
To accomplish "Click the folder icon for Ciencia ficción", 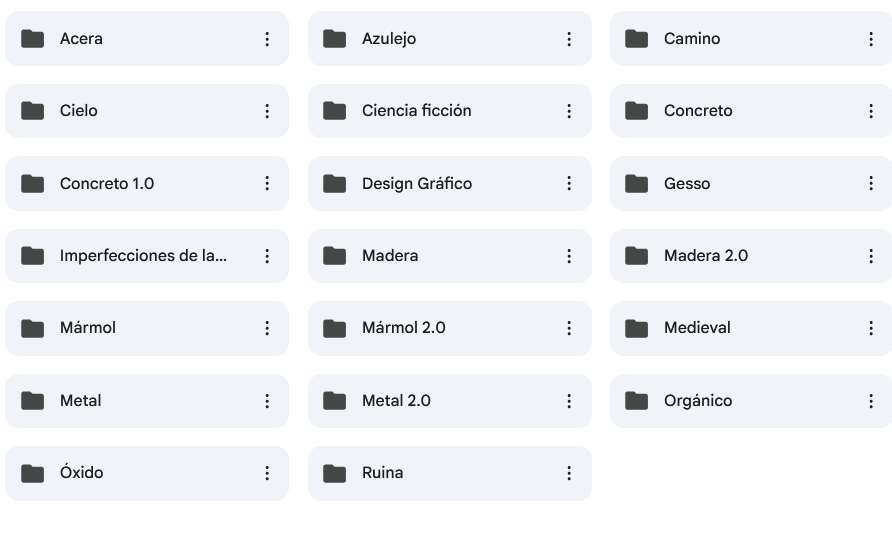I will coord(335,111).
